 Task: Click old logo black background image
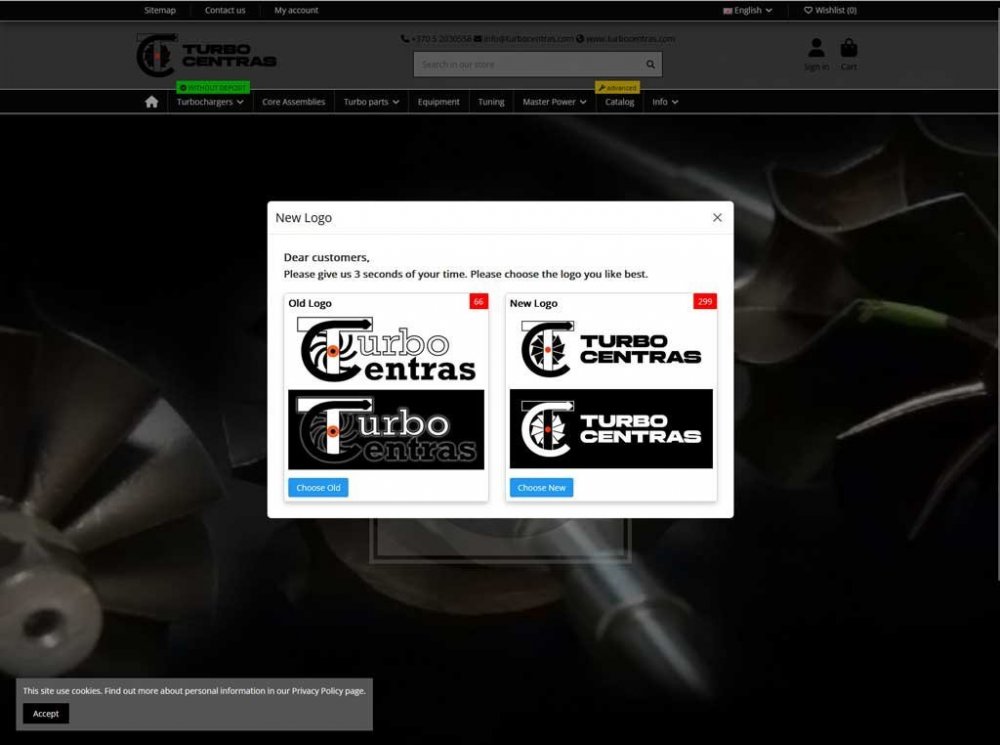click(386, 430)
